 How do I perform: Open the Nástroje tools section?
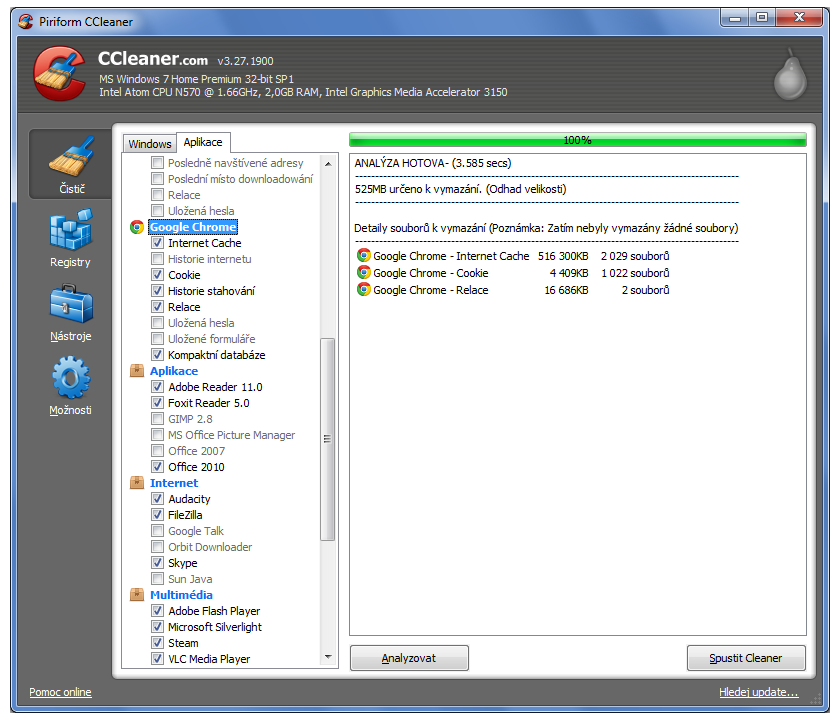(70, 313)
